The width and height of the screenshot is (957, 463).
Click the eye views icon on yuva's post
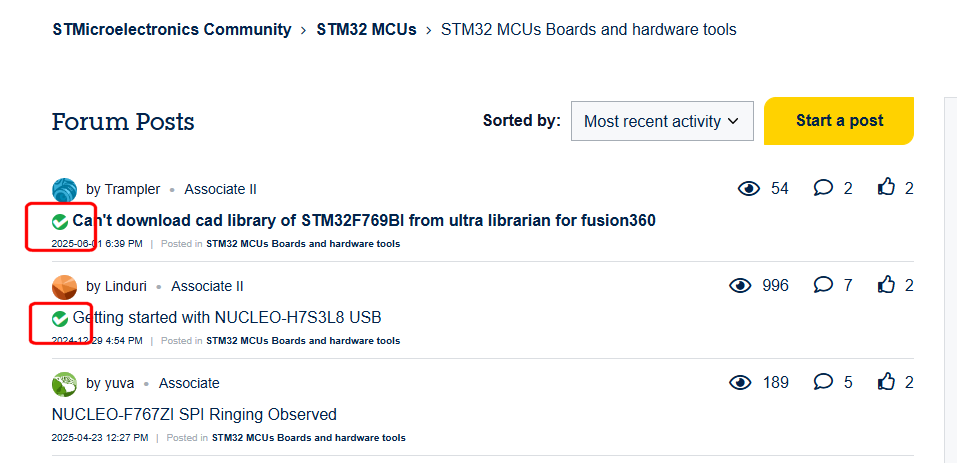740,383
